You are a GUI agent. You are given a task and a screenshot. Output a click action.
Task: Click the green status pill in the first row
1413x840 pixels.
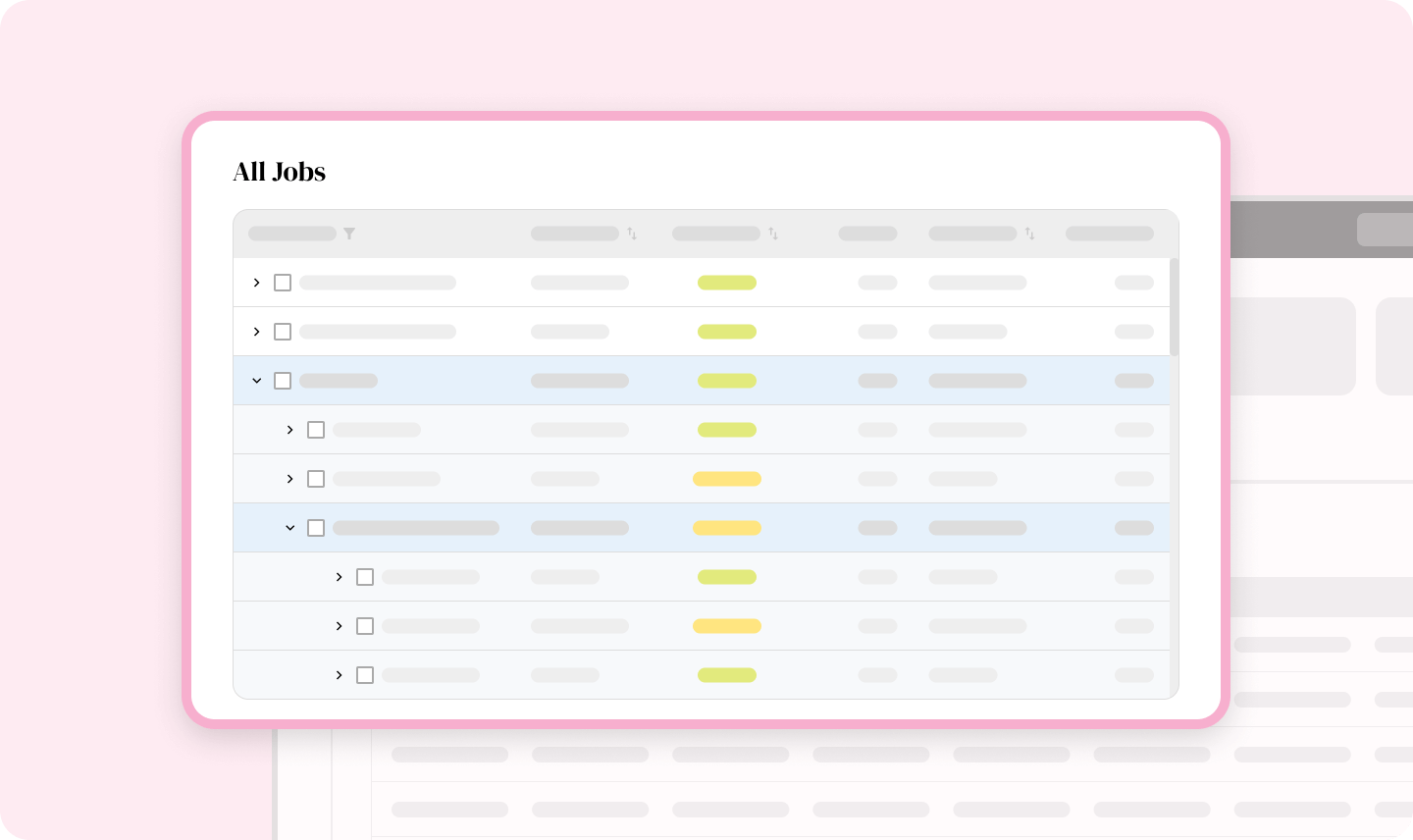point(727,283)
